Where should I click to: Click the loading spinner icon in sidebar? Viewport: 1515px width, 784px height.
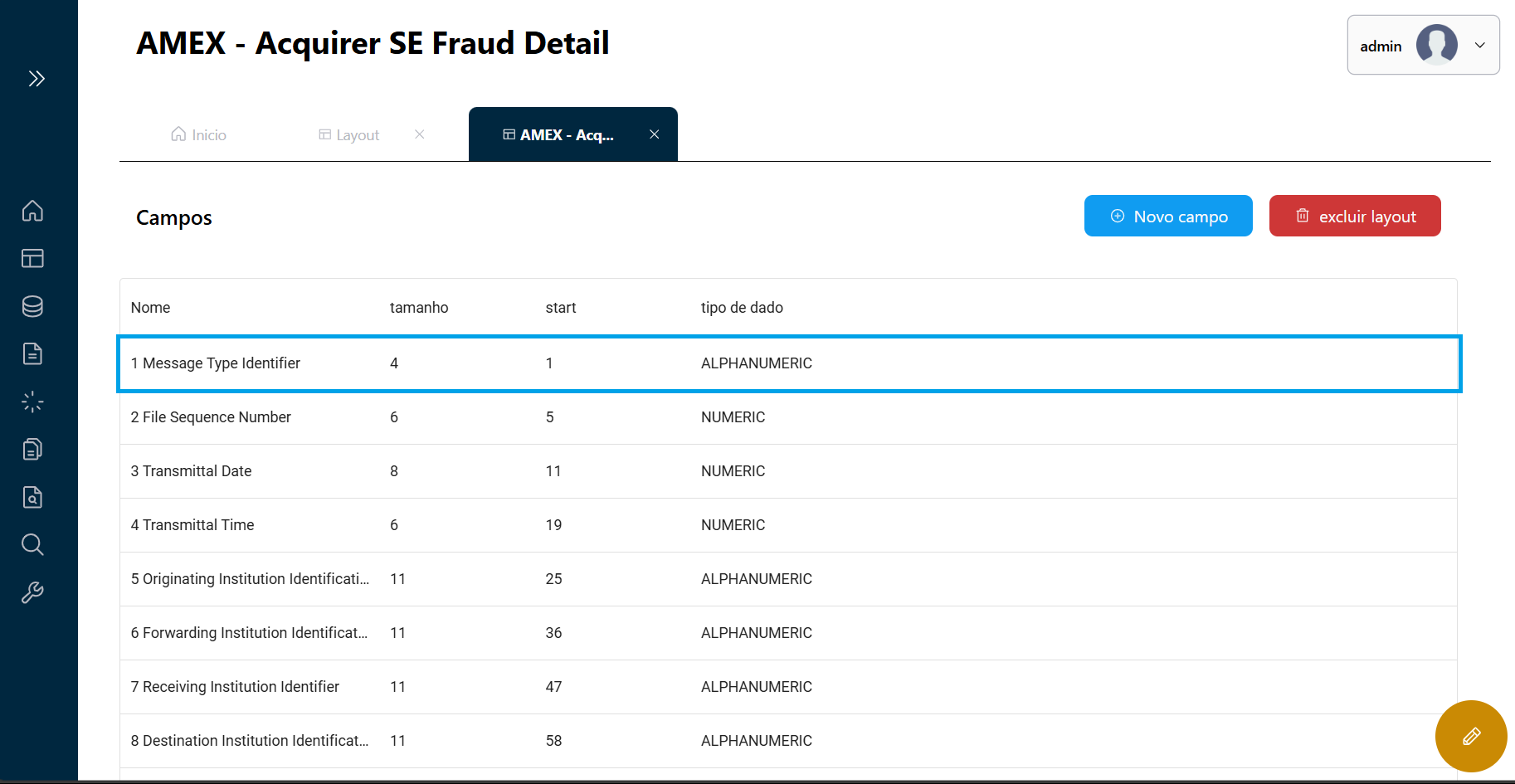(32, 402)
